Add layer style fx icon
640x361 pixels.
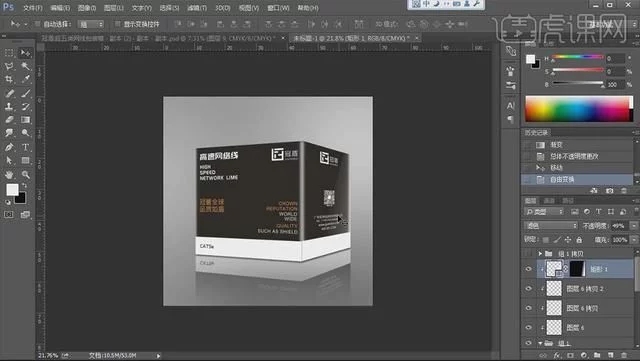click(557, 355)
